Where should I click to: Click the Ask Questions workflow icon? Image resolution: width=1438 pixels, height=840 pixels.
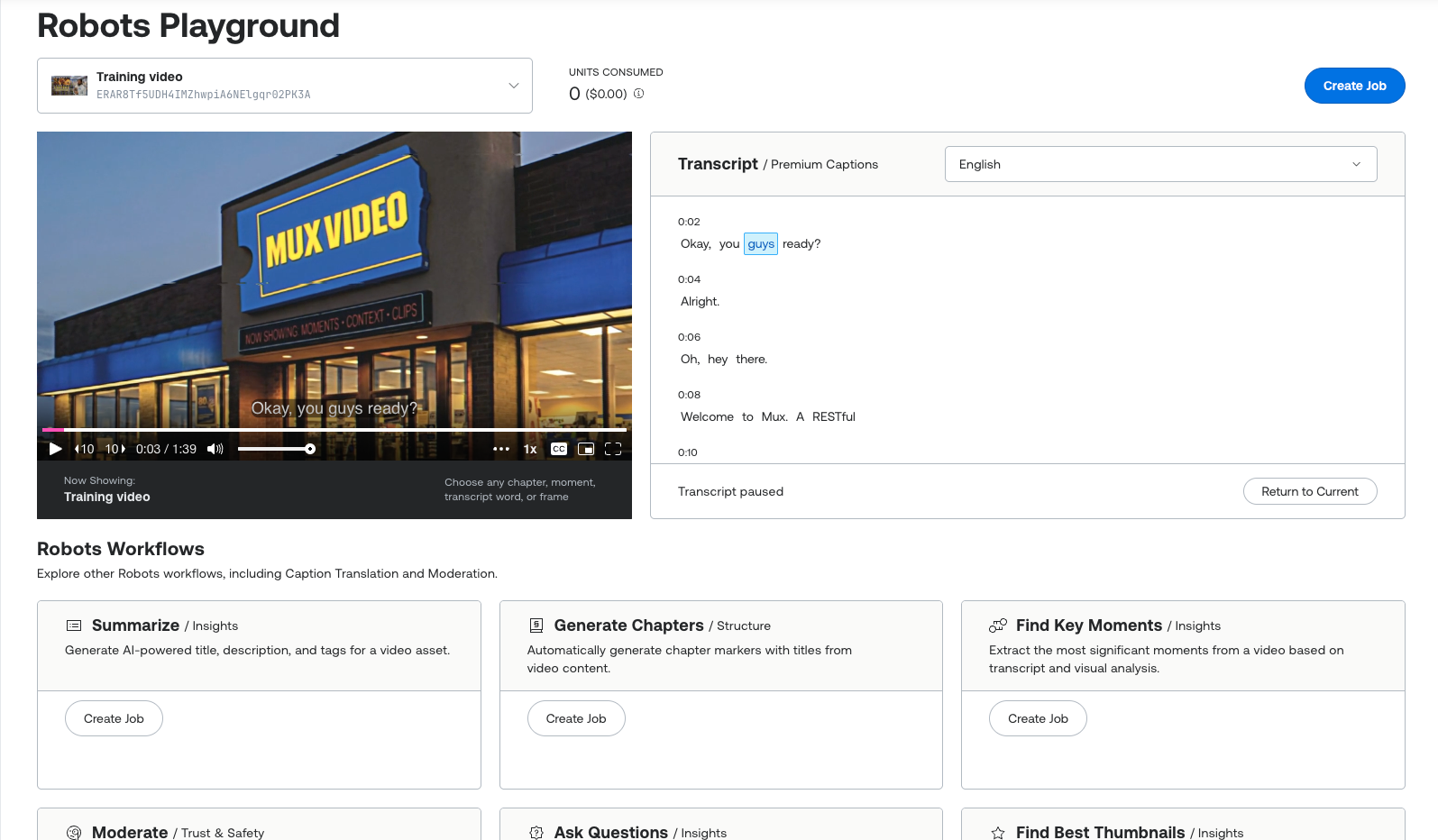coord(536,833)
